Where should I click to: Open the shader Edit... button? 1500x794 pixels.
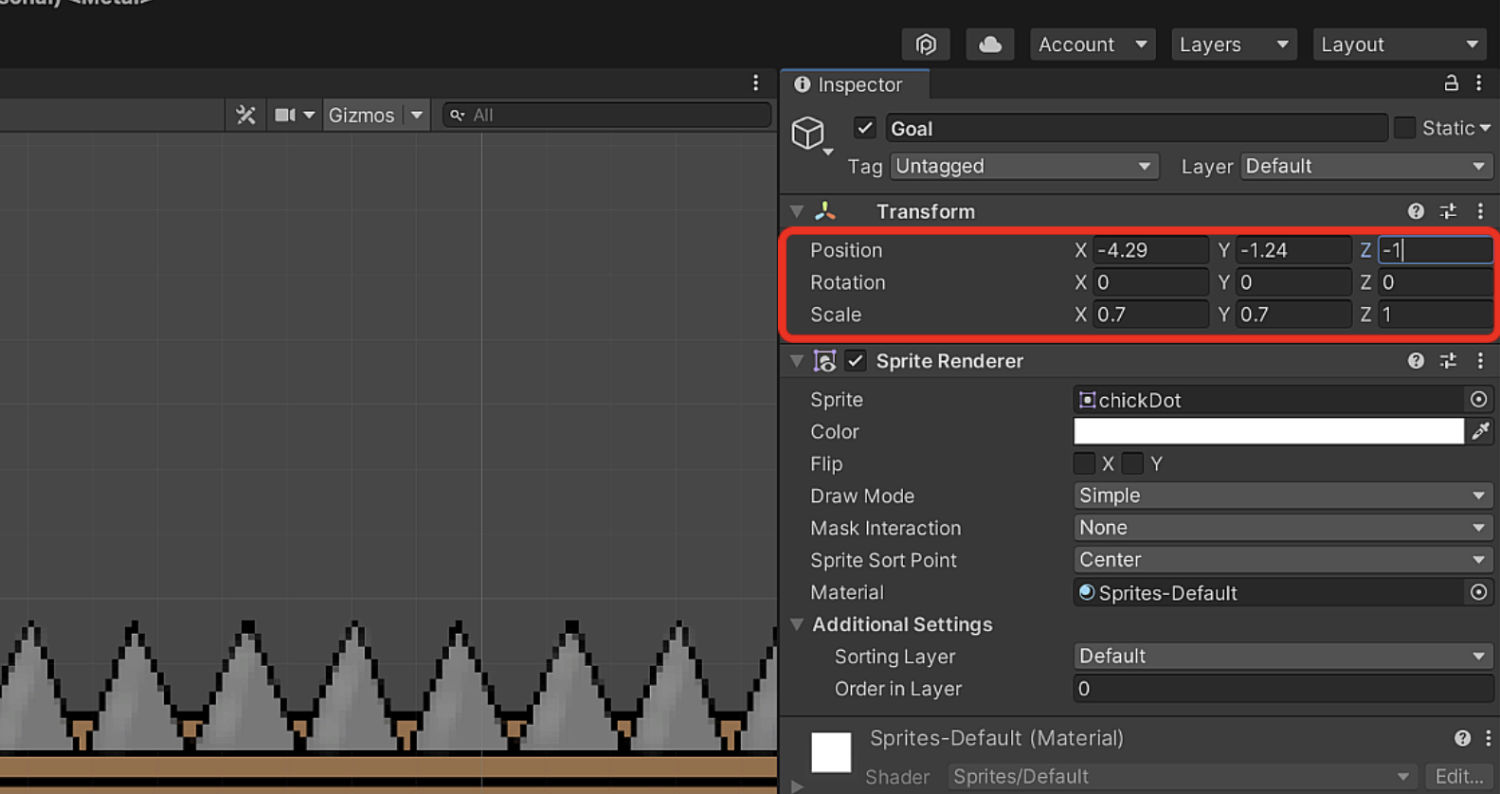coord(1459,776)
